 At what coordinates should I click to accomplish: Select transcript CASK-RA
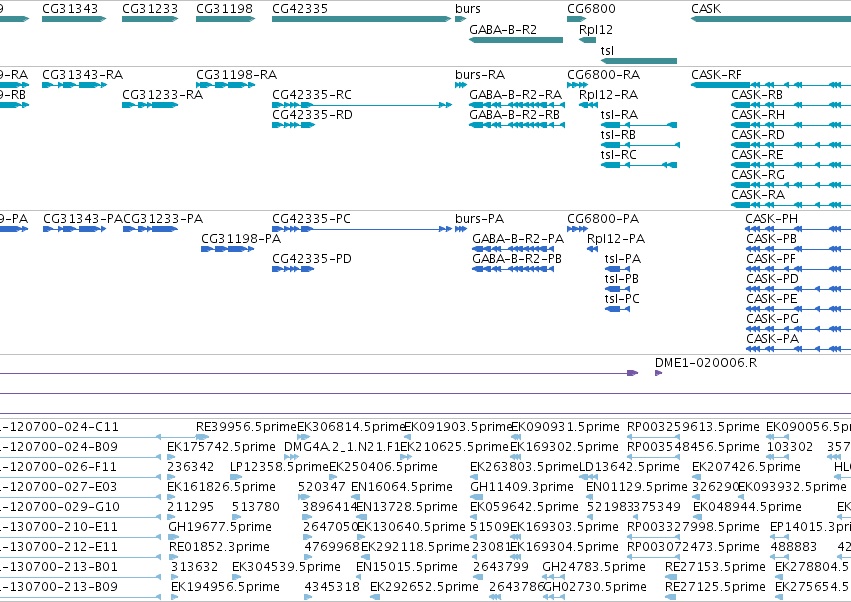pos(791,205)
